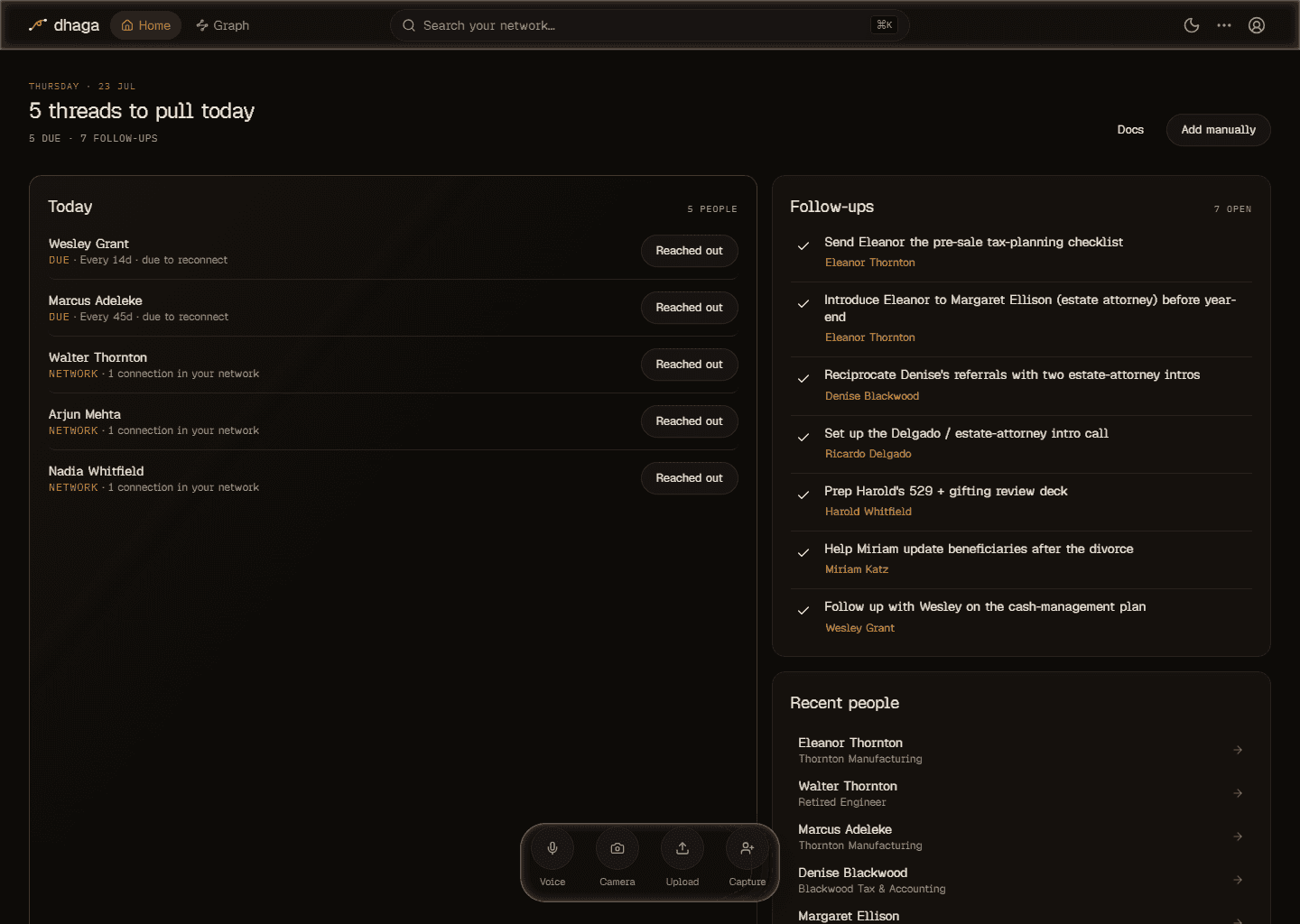Start a Voice capture with the microphone

coord(552,848)
